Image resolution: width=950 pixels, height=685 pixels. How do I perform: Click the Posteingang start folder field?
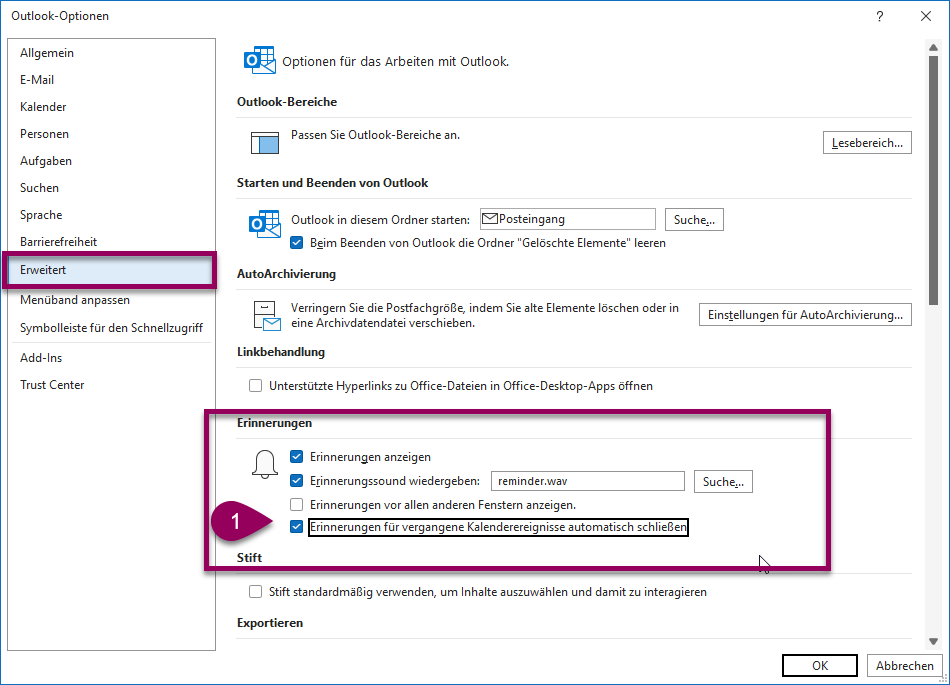[568, 219]
